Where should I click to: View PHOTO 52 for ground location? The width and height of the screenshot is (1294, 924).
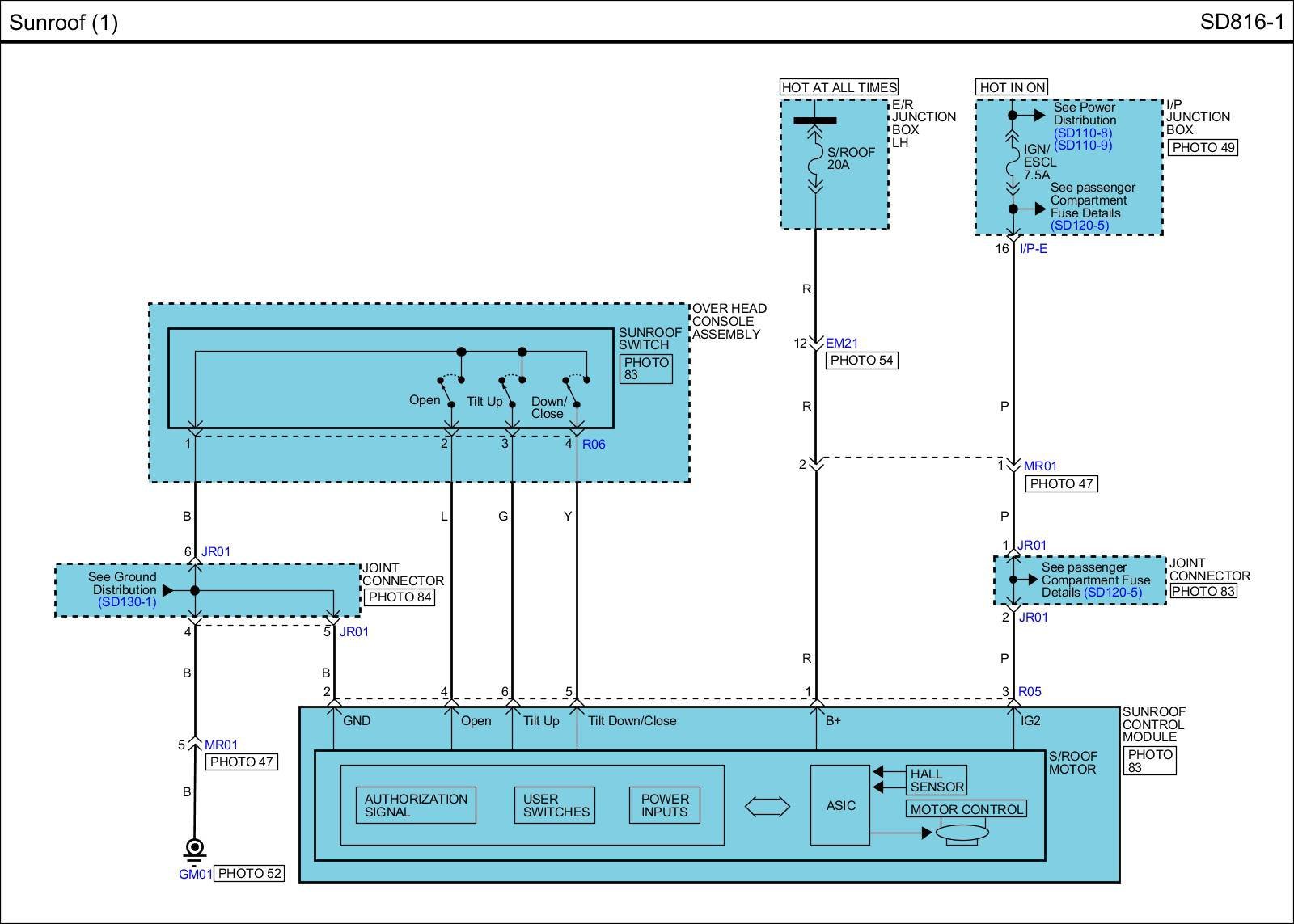[249, 874]
